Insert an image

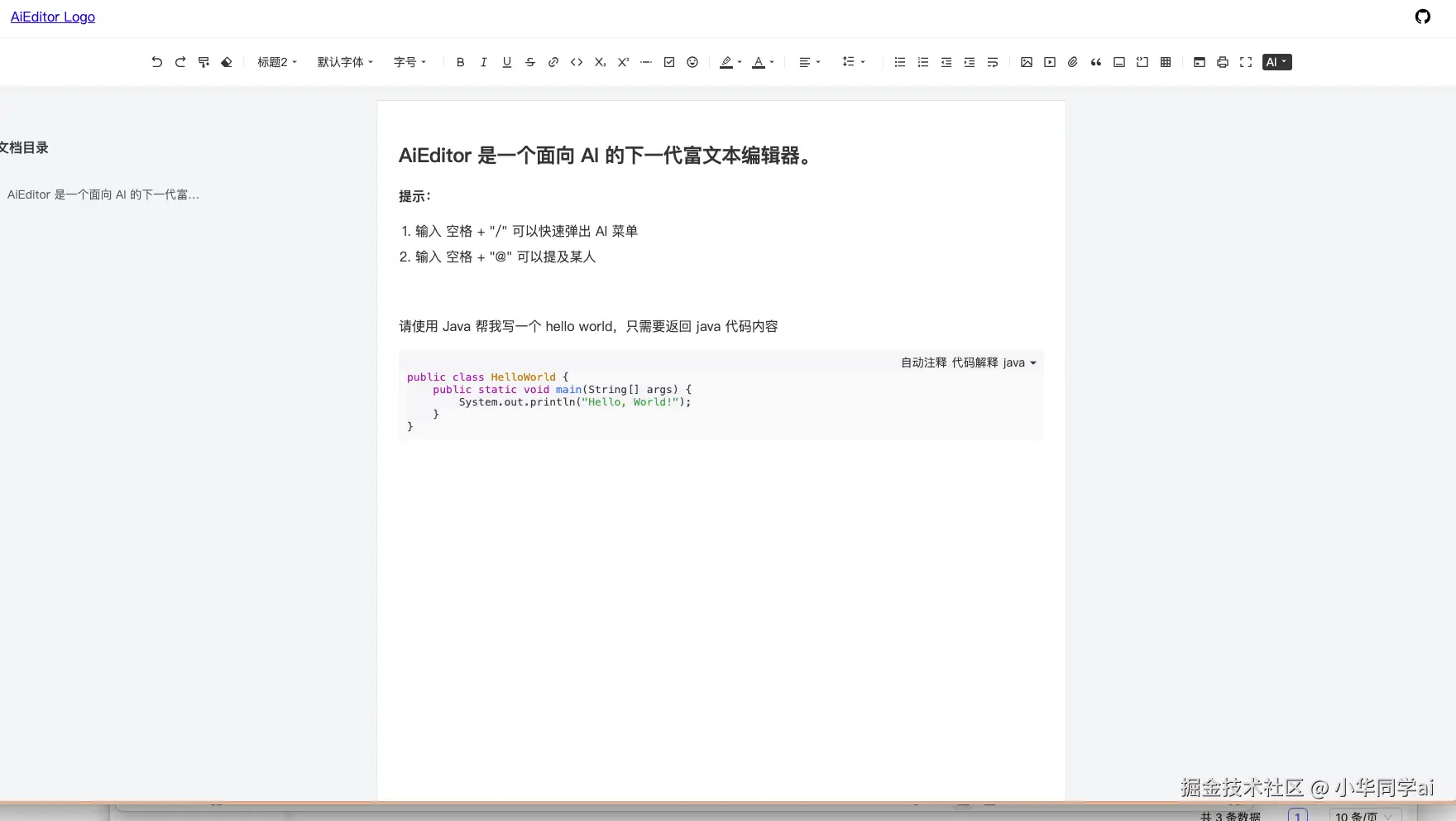tap(1027, 62)
